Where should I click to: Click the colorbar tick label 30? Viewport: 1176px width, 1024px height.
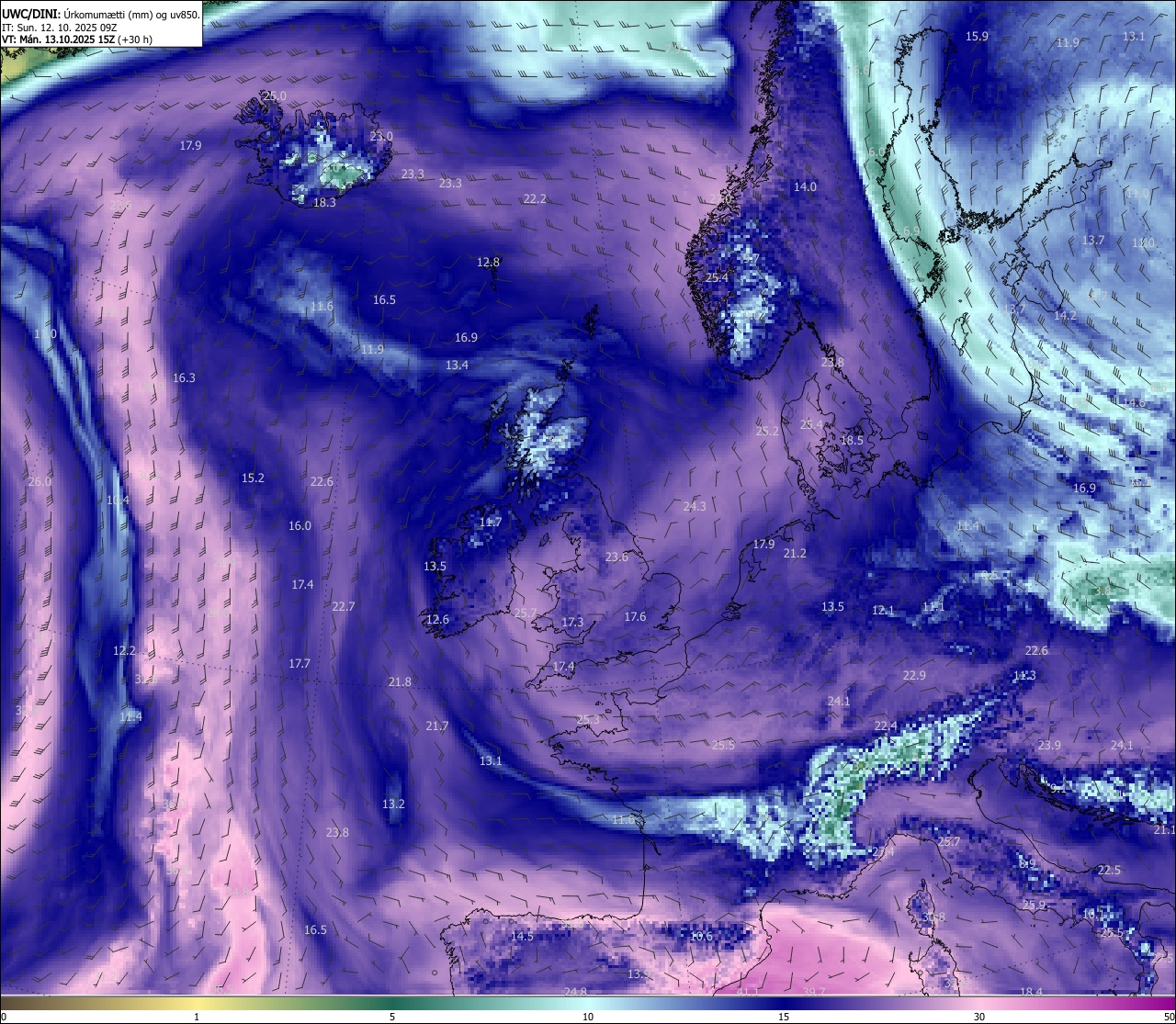[x=979, y=1017]
